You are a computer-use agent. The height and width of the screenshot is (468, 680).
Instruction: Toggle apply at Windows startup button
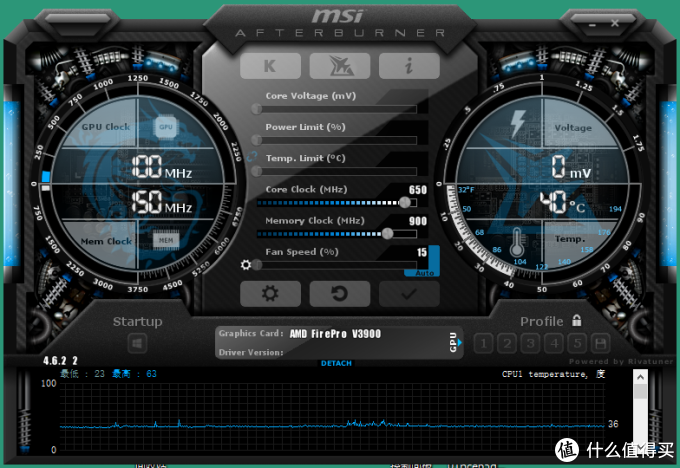point(137,344)
